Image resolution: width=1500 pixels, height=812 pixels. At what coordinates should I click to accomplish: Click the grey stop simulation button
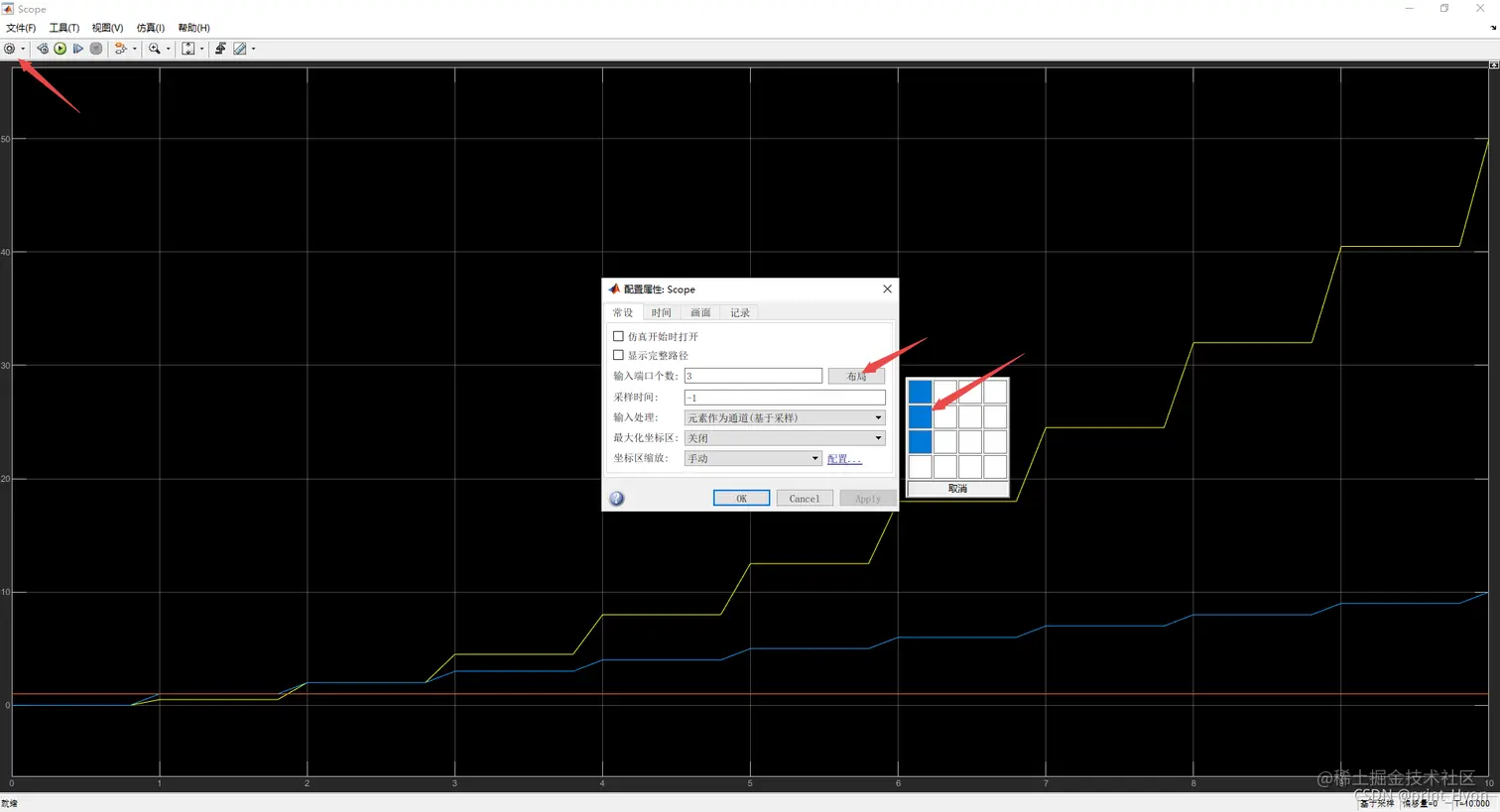tap(96, 49)
